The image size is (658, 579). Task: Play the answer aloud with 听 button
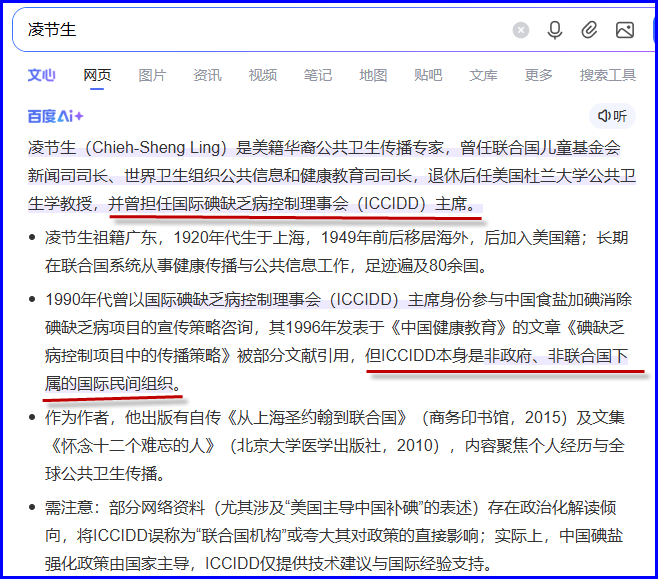coord(612,116)
